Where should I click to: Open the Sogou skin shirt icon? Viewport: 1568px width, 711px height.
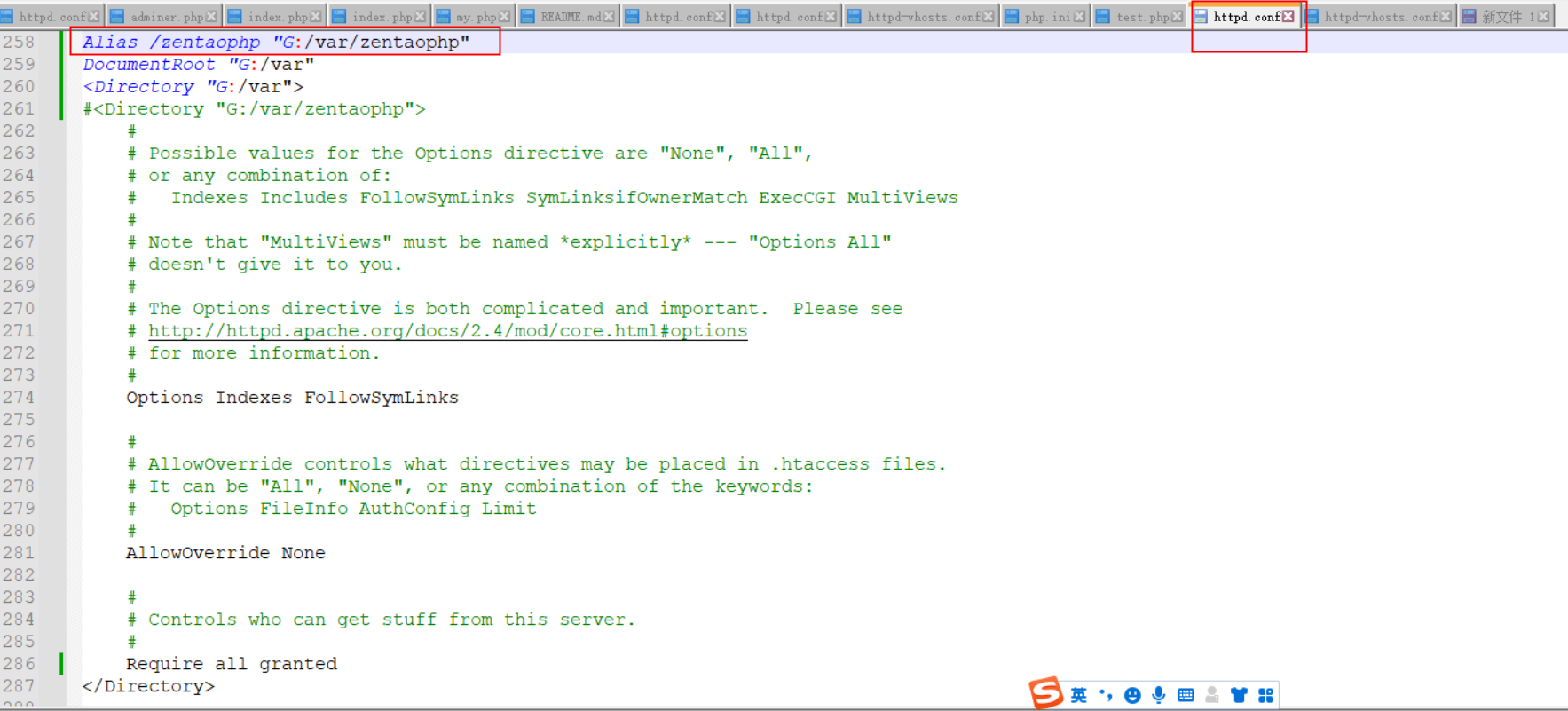(1239, 695)
